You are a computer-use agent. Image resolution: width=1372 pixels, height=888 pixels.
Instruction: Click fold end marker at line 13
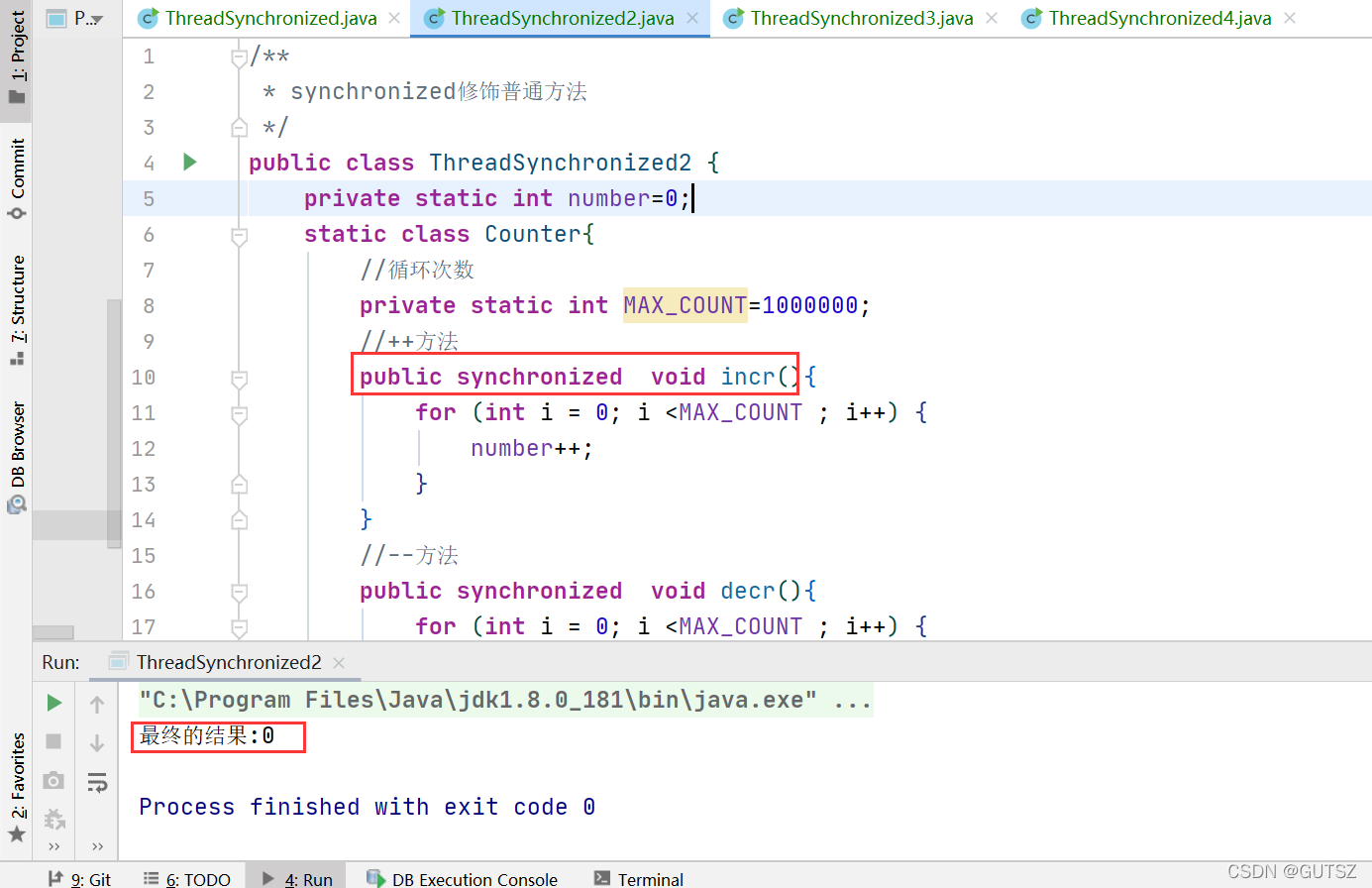(x=239, y=484)
